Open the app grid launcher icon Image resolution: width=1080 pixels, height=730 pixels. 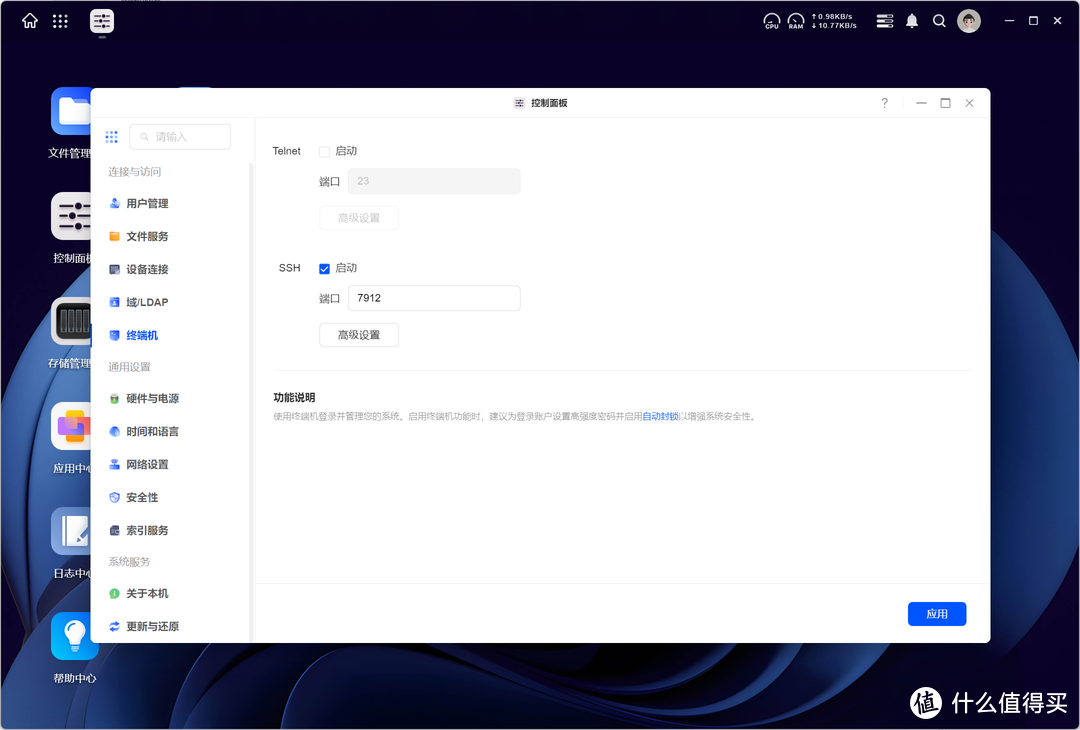pos(60,21)
